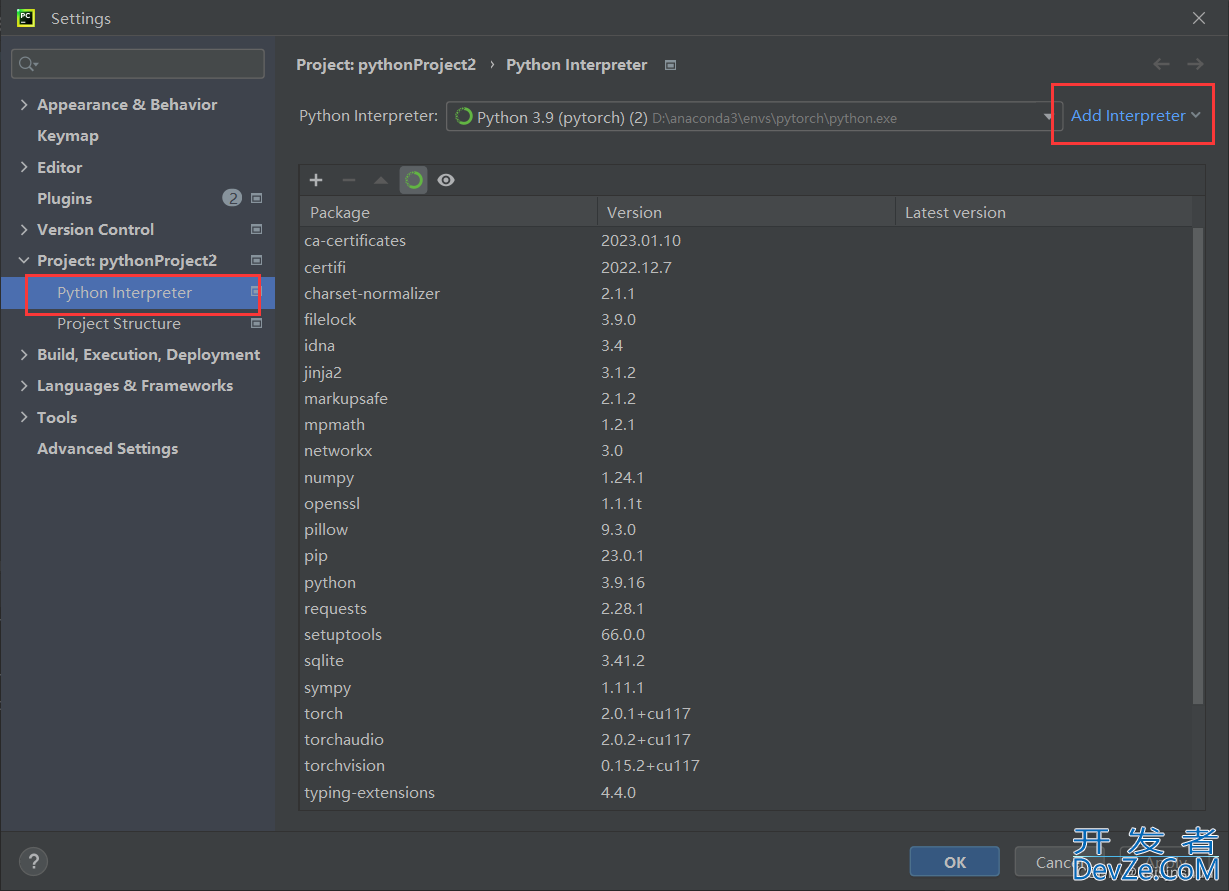Click the PyCharm logo in the title bar
Screen dimensions: 1229x891
tap(26, 18)
